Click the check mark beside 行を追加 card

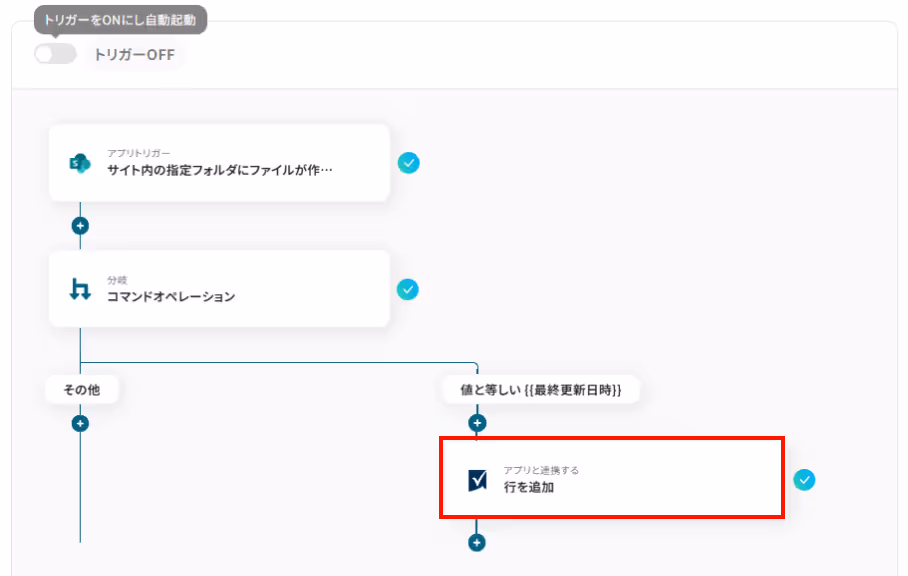804,479
